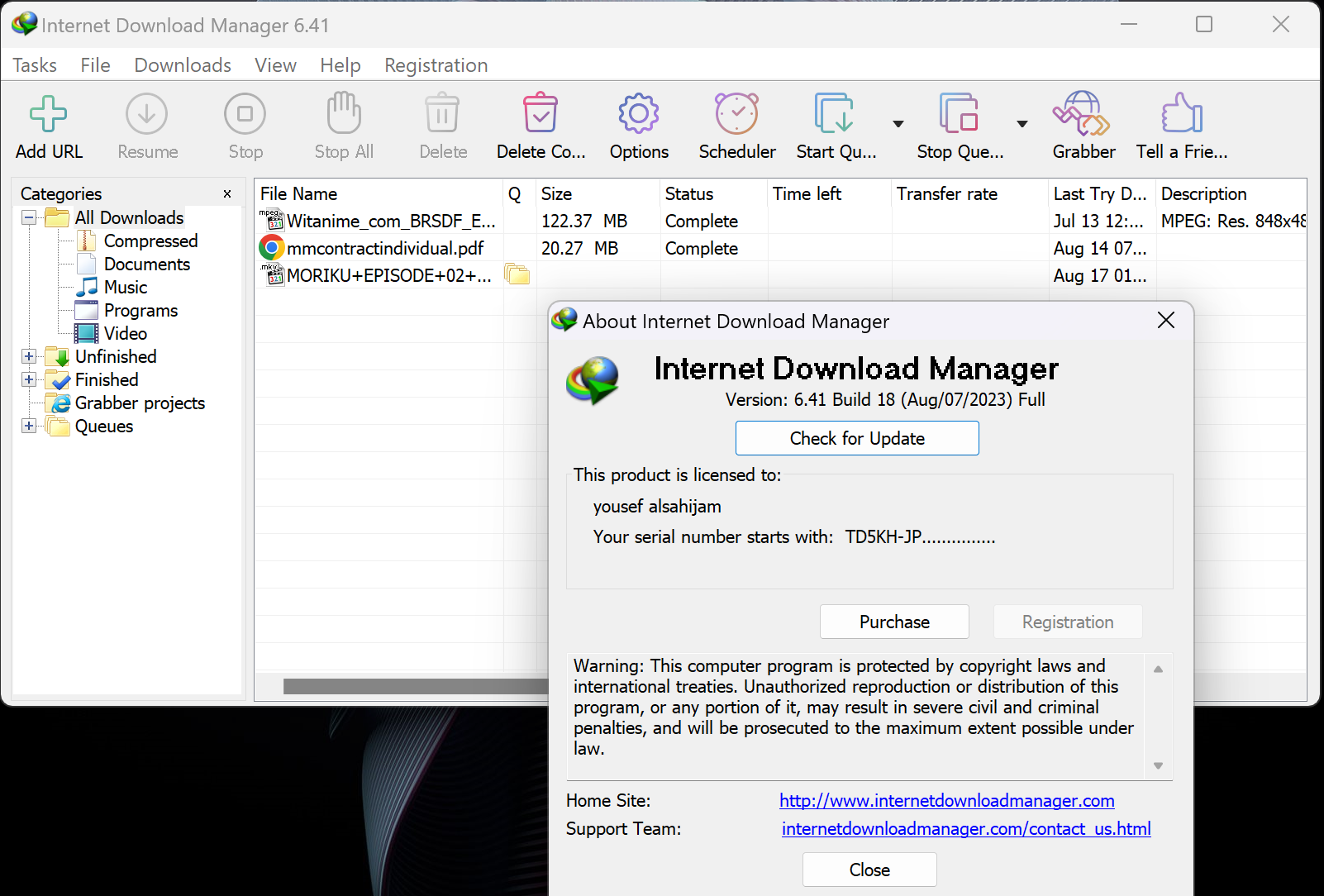Sort by Status column header
1324x896 pixels.
coord(714,194)
